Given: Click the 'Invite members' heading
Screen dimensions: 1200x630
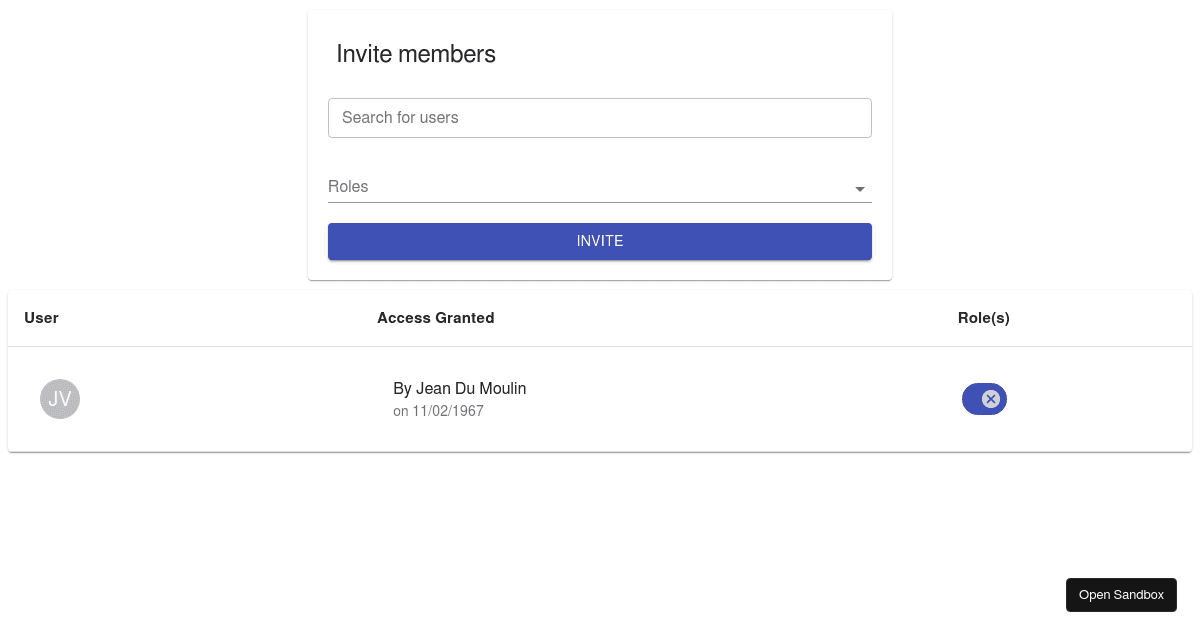Looking at the screenshot, I should coord(416,54).
